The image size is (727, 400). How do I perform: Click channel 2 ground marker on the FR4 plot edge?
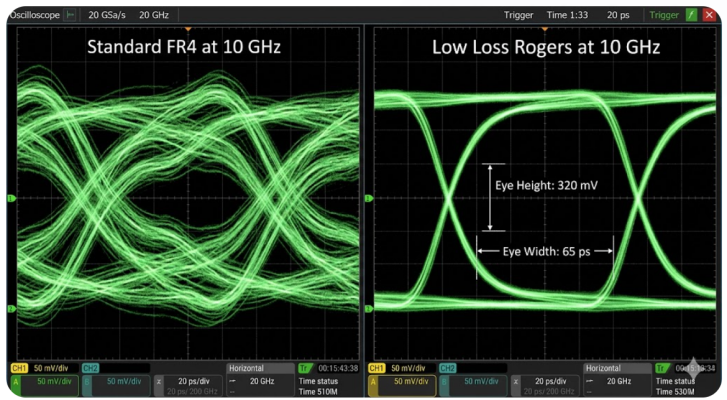coord(11,309)
